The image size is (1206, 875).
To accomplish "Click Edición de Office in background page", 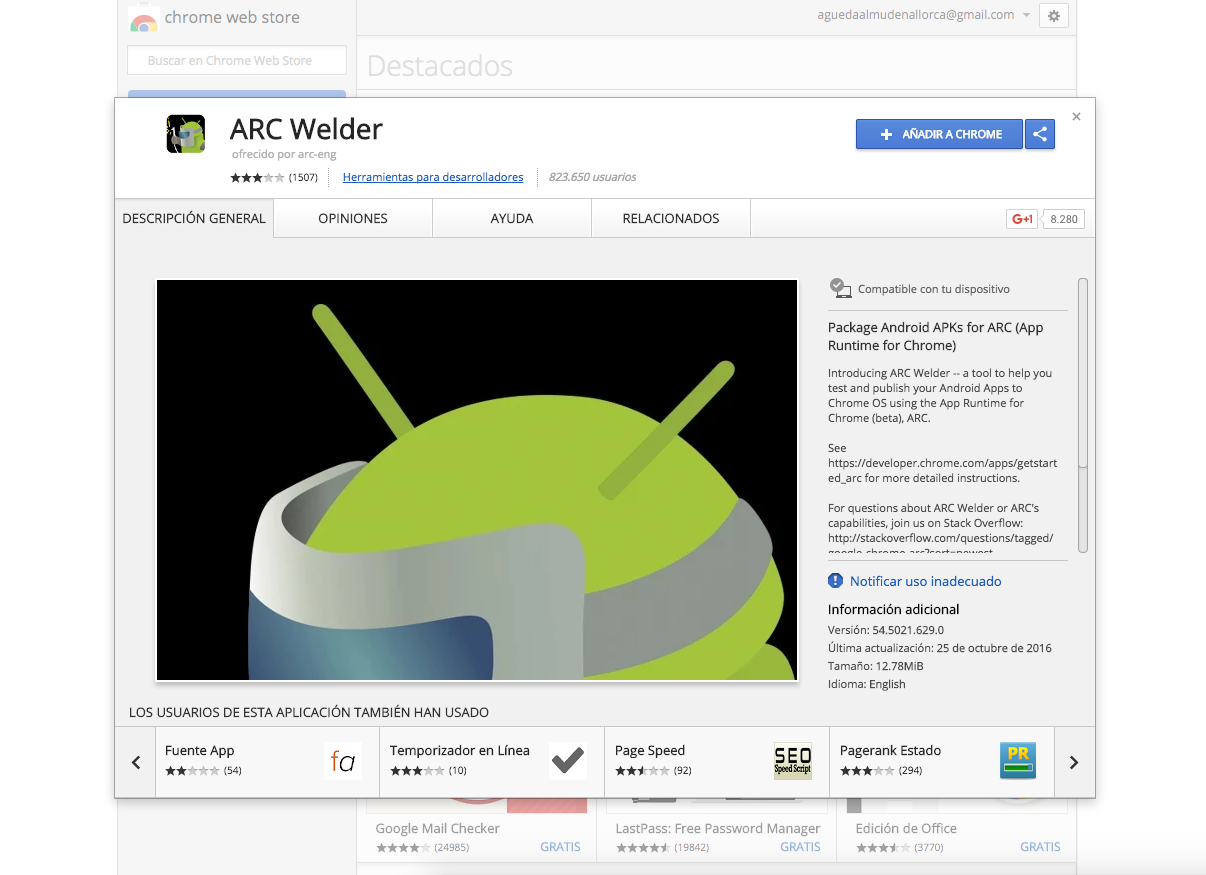I will tap(906, 828).
